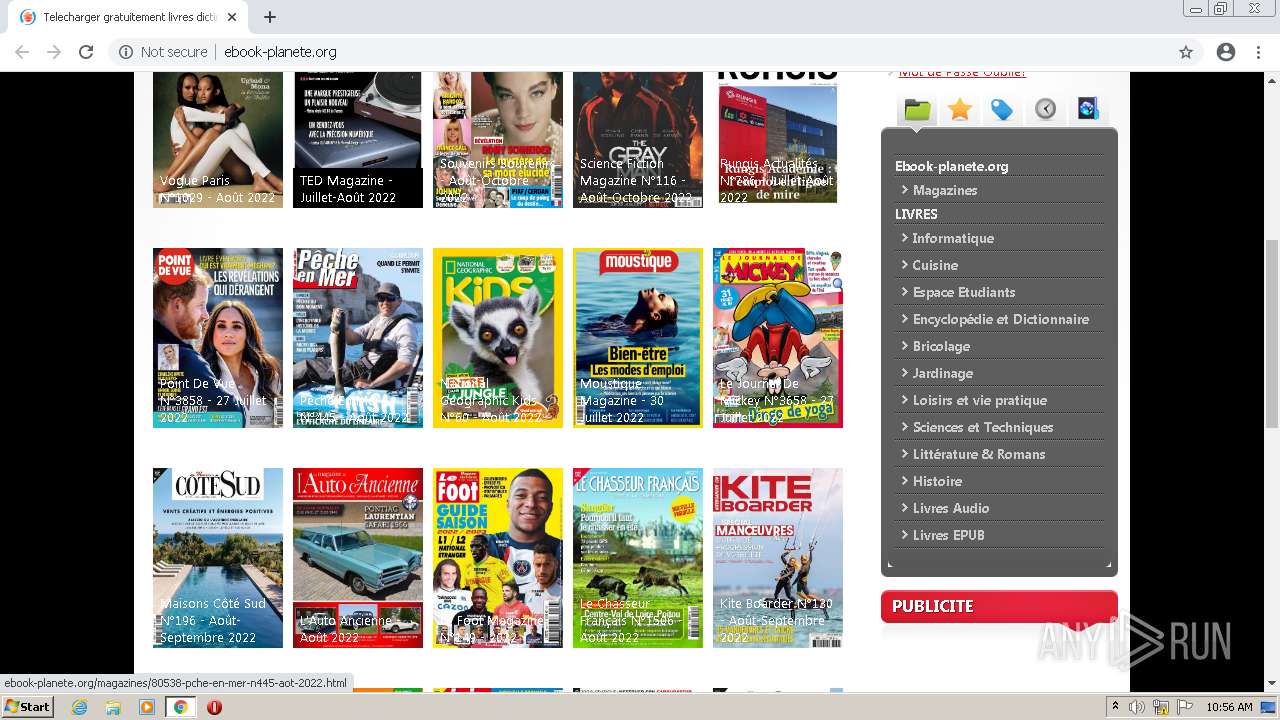The image size is (1280, 720).
Task: Open the Pêche en Mer cover
Action: click(358, 338)
